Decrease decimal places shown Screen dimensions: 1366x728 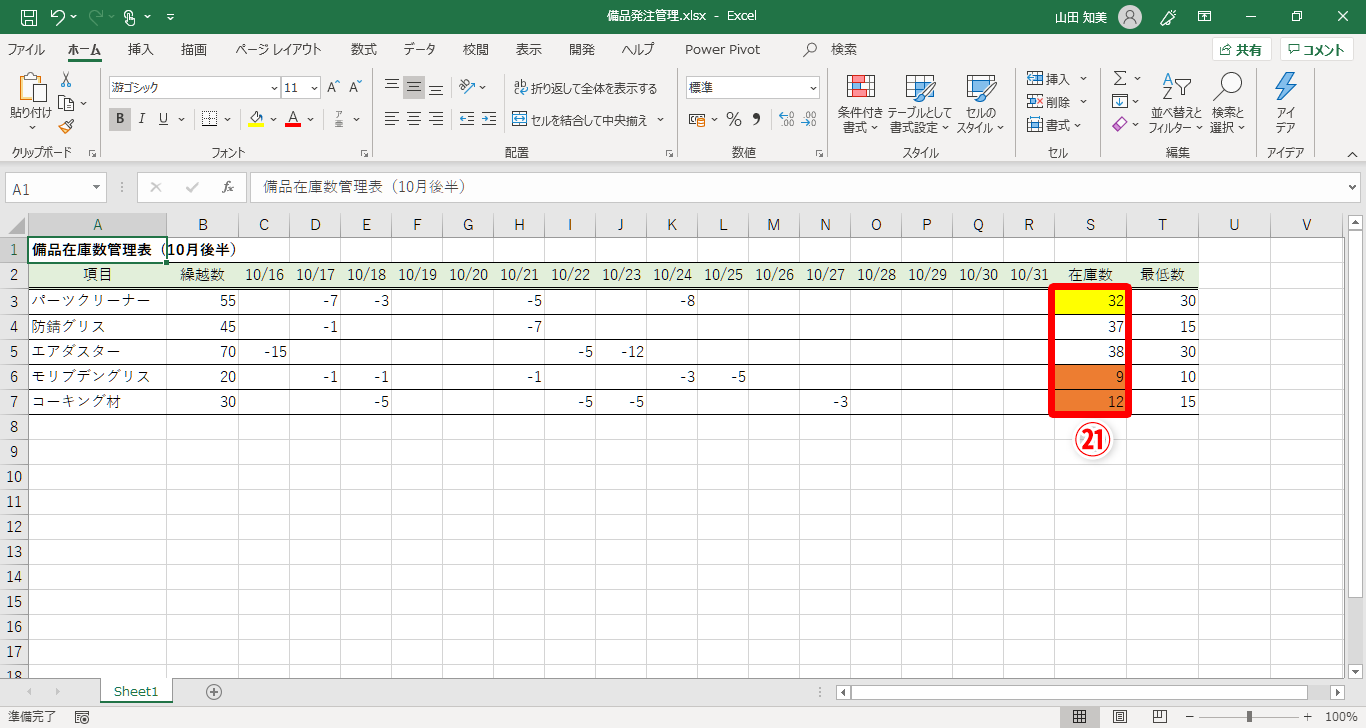pyautogui.click(x=809, y=120)
